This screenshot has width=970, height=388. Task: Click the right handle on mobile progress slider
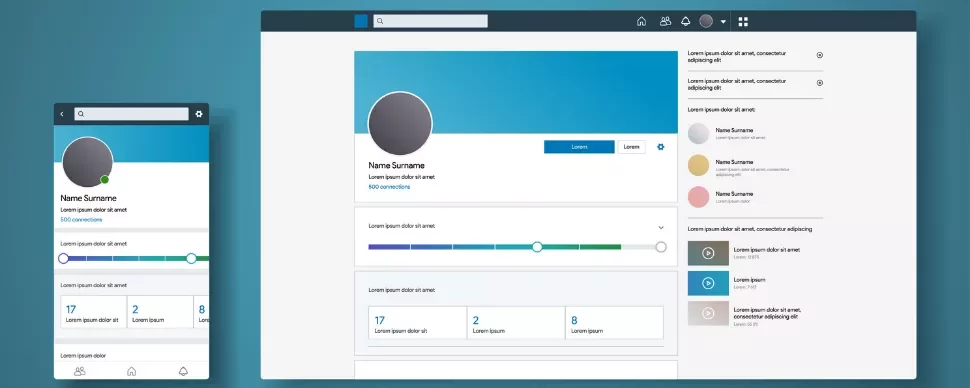191,259
